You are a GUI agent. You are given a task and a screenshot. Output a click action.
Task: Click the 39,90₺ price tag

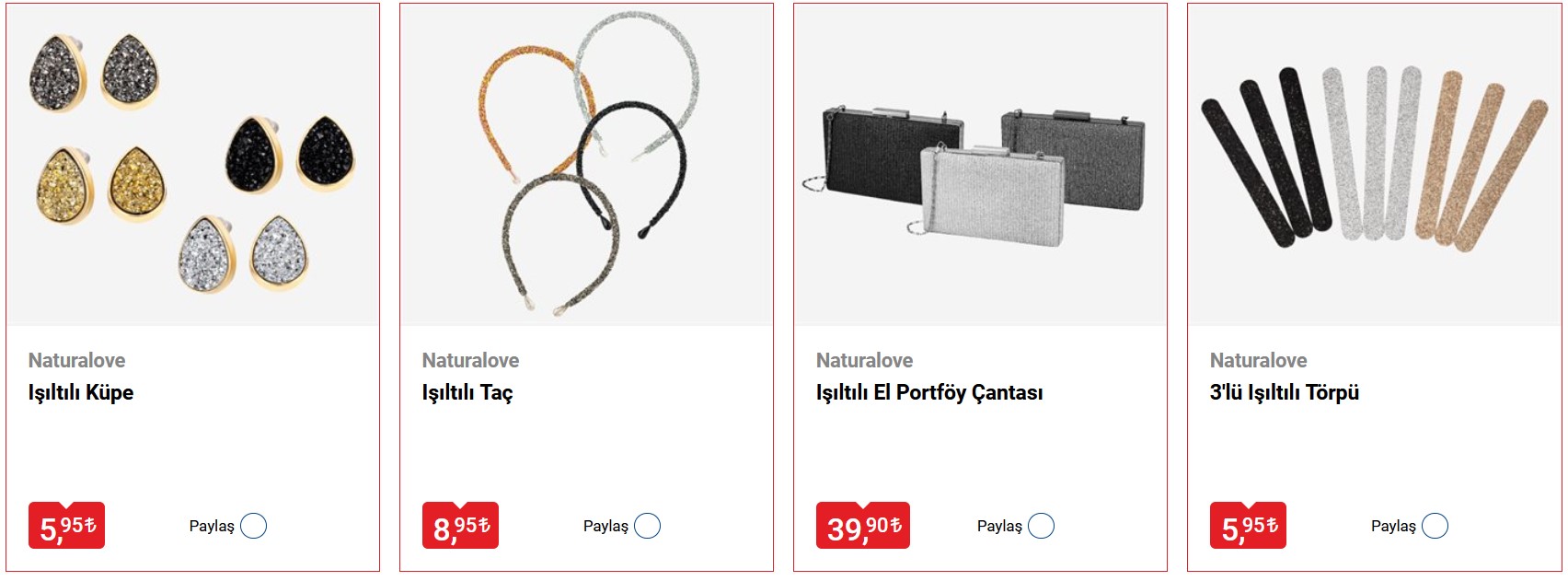click(x=863, y=526)
